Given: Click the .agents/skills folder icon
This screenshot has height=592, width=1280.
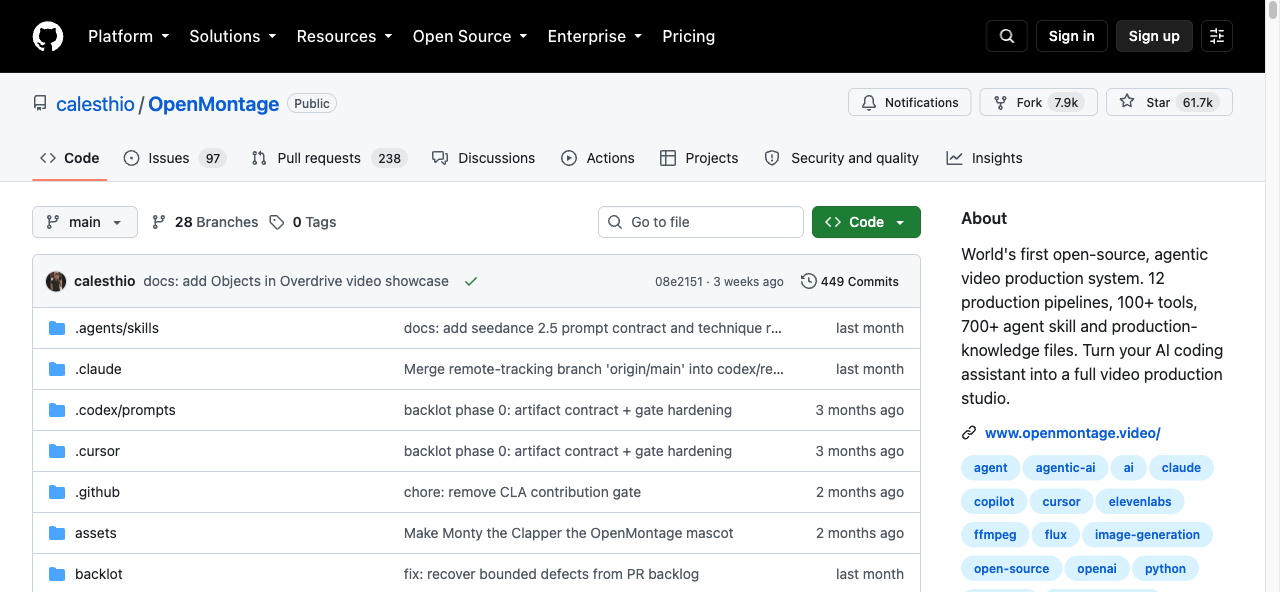Looking at the screenshot, I should tap(57, 328).
